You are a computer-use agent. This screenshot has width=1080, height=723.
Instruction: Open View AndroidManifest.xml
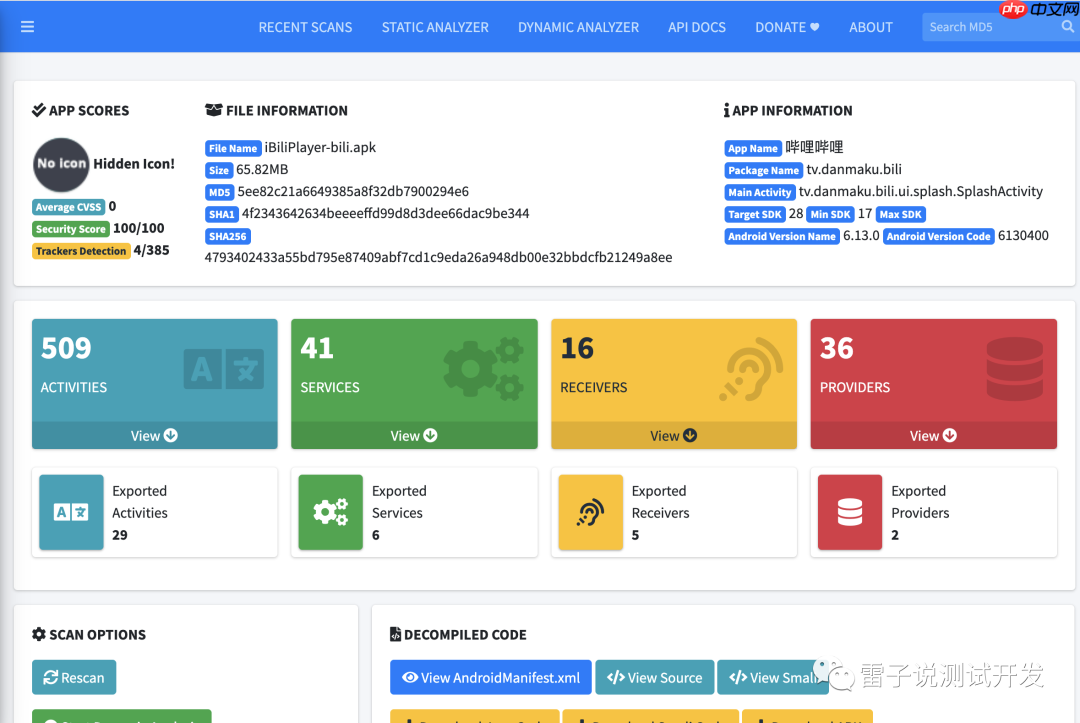click(x=490, y=677)
